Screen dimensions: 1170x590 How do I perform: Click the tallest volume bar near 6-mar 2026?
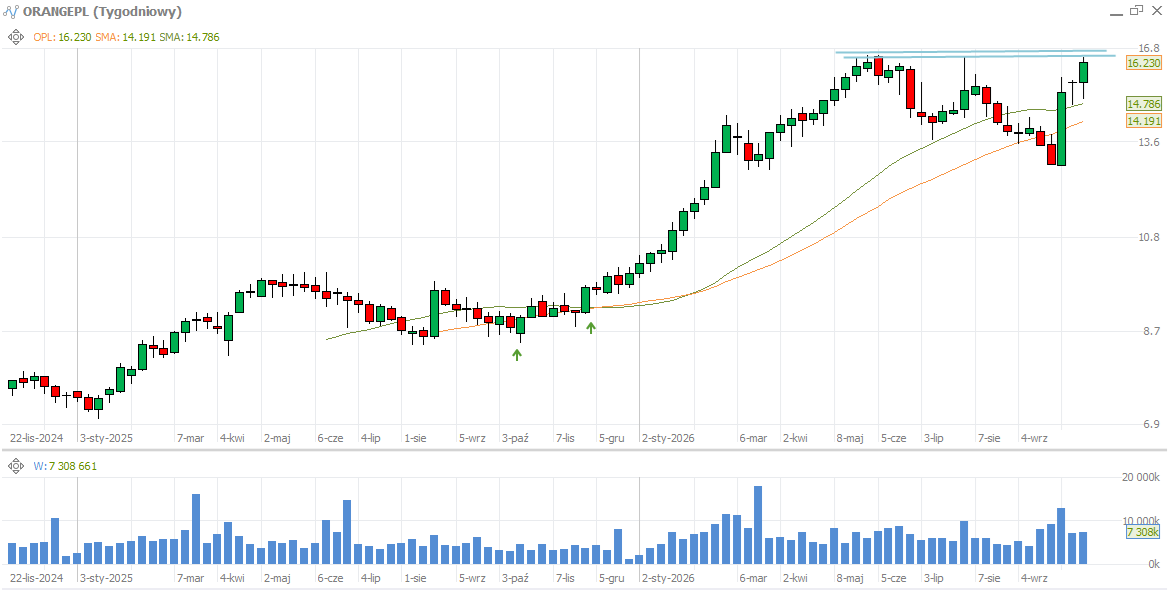tap(758, 525)
